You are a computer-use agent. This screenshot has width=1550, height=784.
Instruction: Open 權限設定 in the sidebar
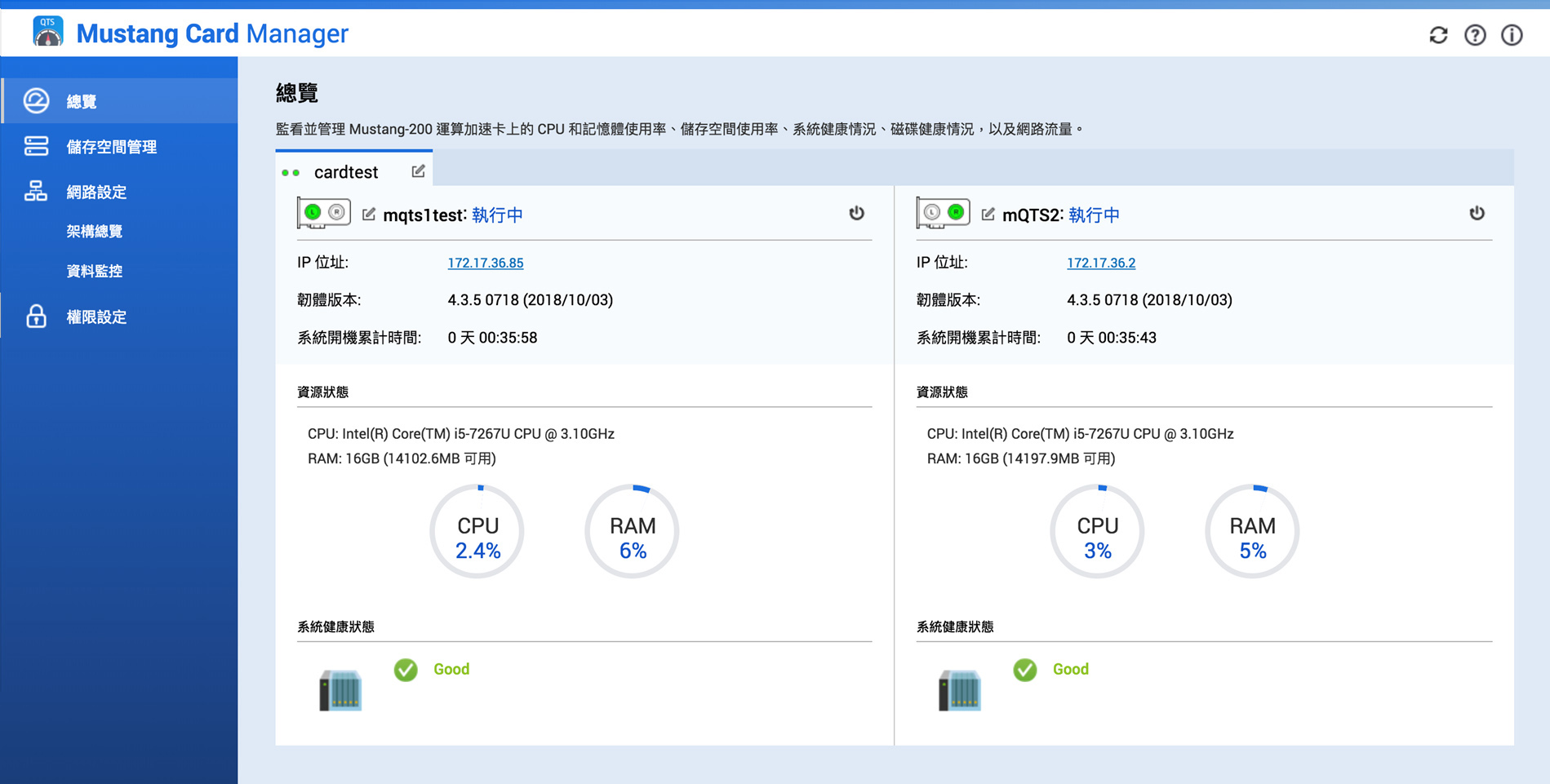tap(96, 317)
